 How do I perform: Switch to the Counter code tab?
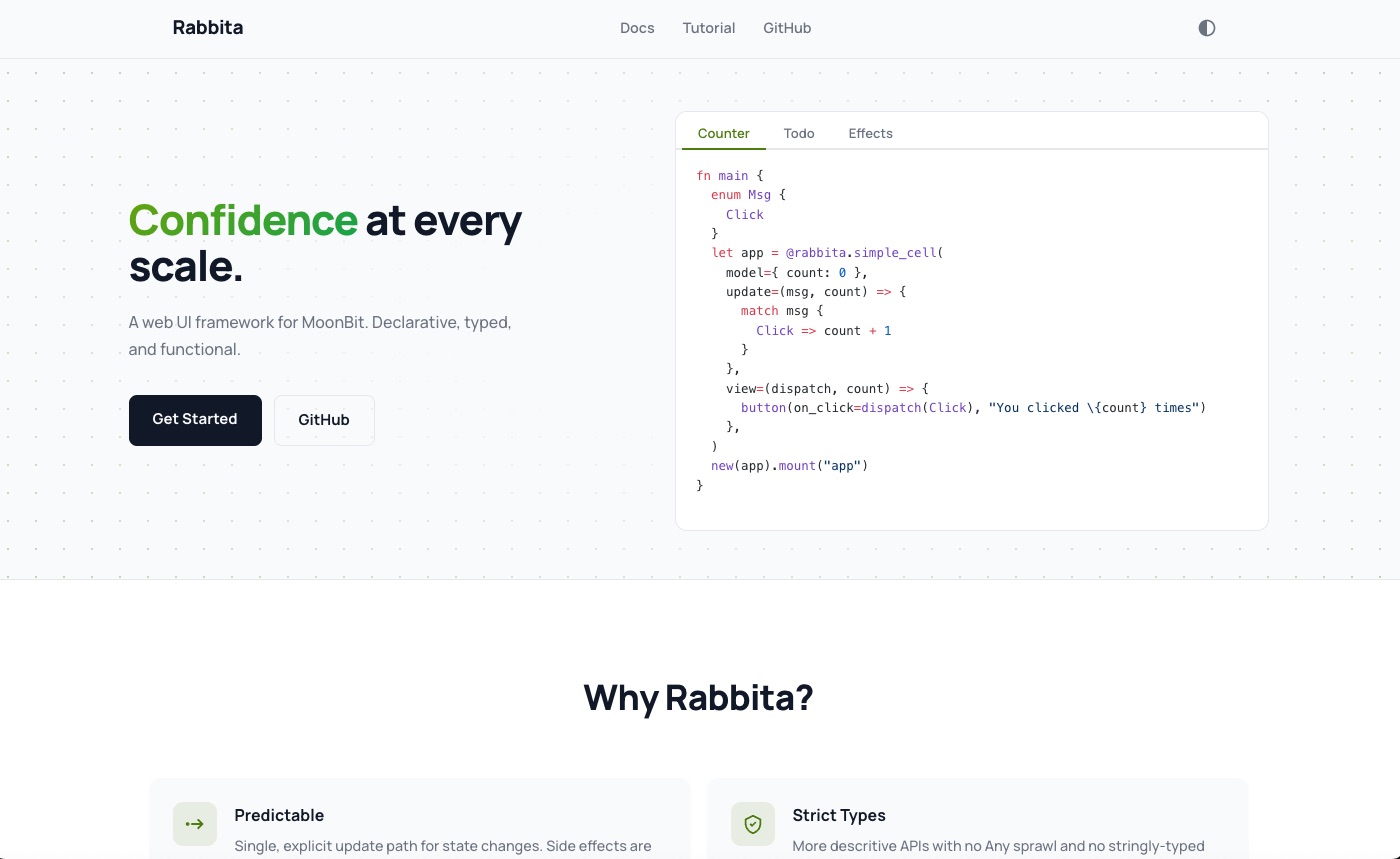pos(724,133)
